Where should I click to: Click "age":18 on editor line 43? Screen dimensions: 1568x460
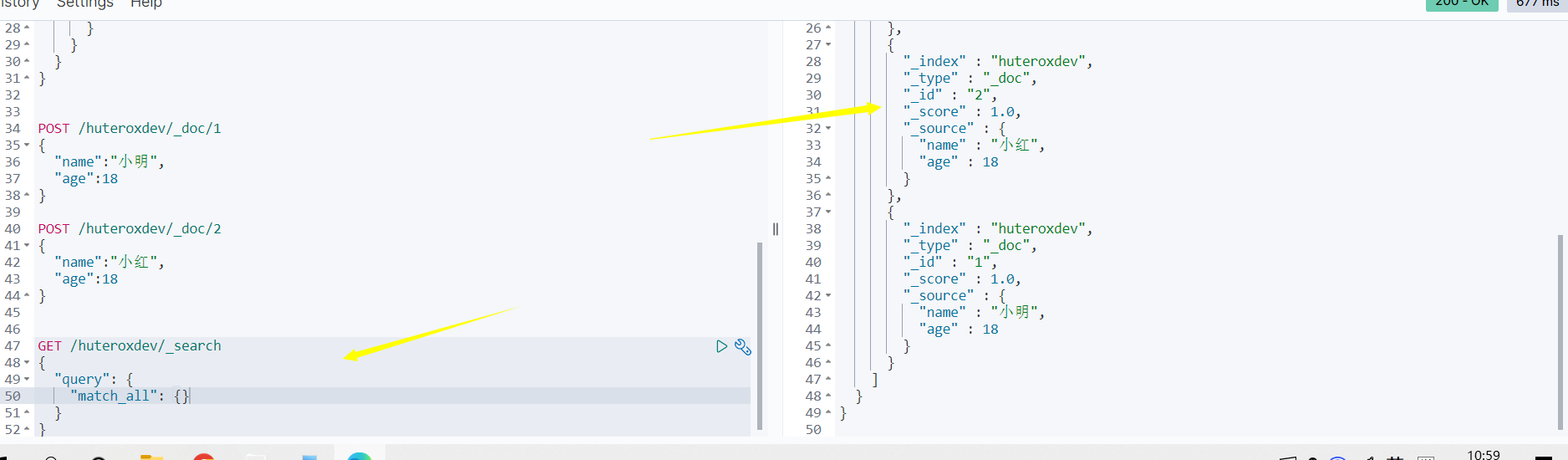[x=86, y=279]
